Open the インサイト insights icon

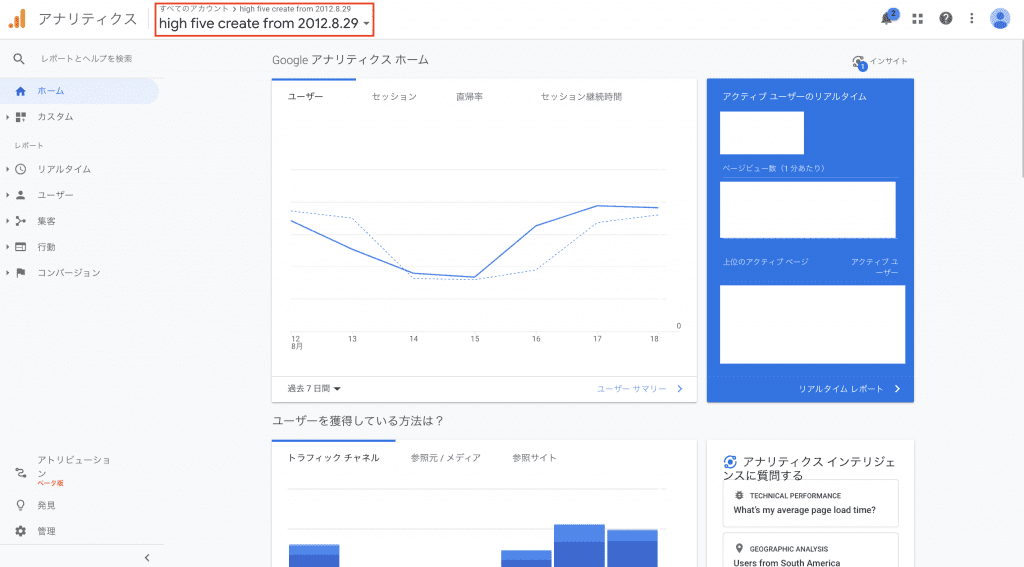[859, 62]
